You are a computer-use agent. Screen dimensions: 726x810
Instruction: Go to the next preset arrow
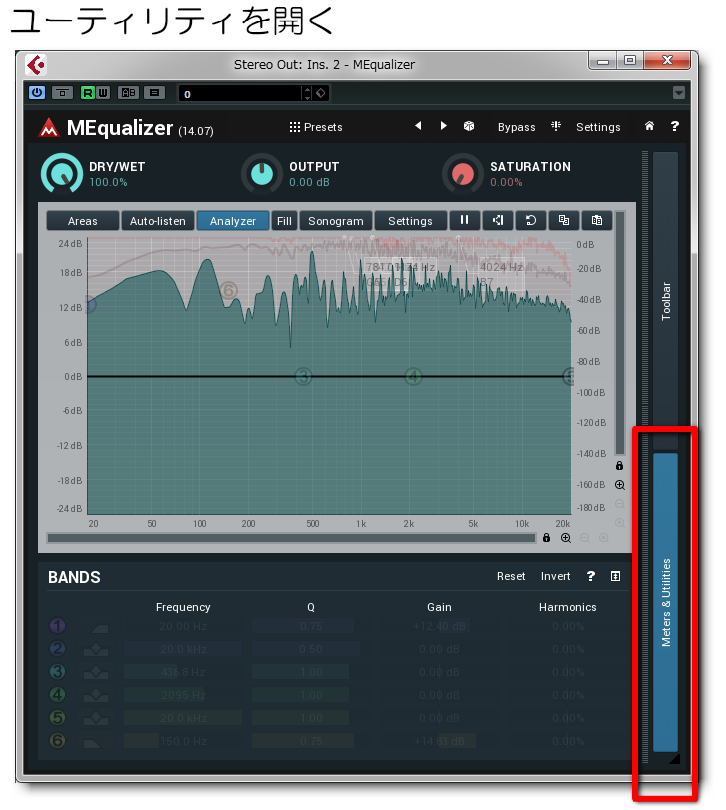(443, 126)
